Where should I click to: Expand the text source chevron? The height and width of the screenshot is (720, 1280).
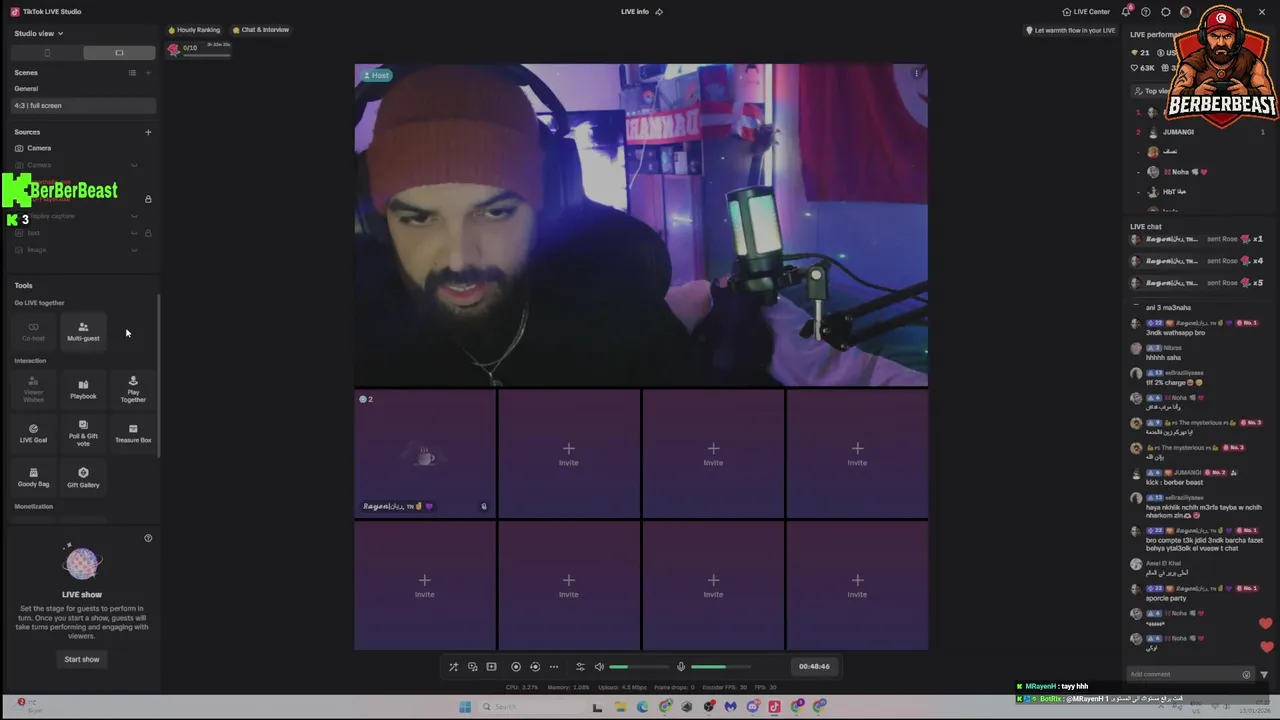pyautogui.click(x=134, y=233)
